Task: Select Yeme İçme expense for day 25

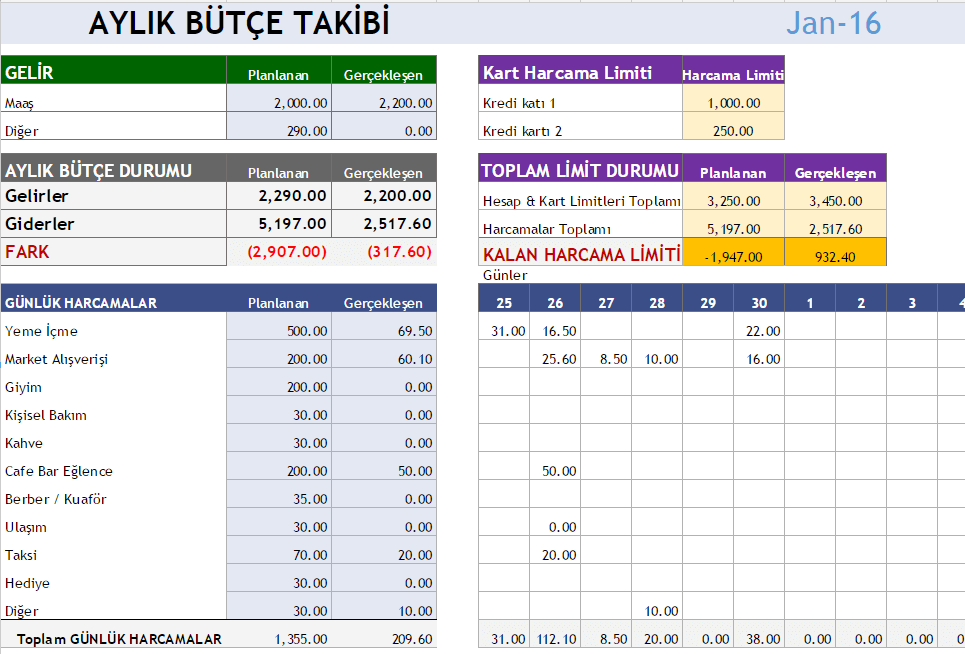Action: [504, 331]
